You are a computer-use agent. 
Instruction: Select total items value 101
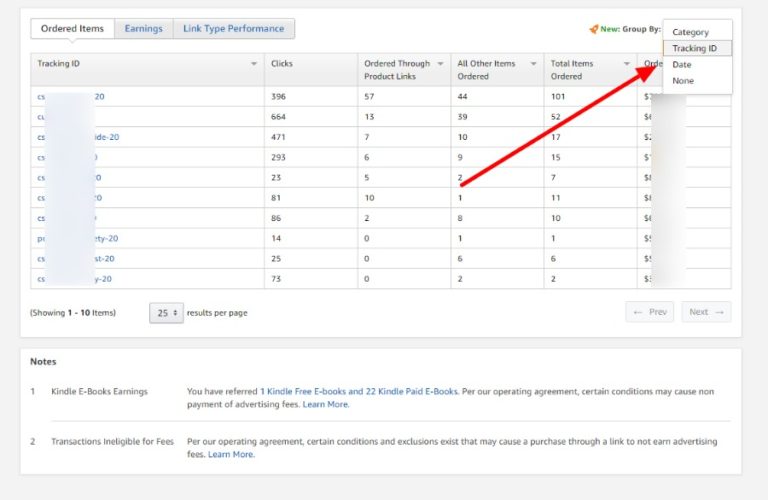tap(558, 96)
